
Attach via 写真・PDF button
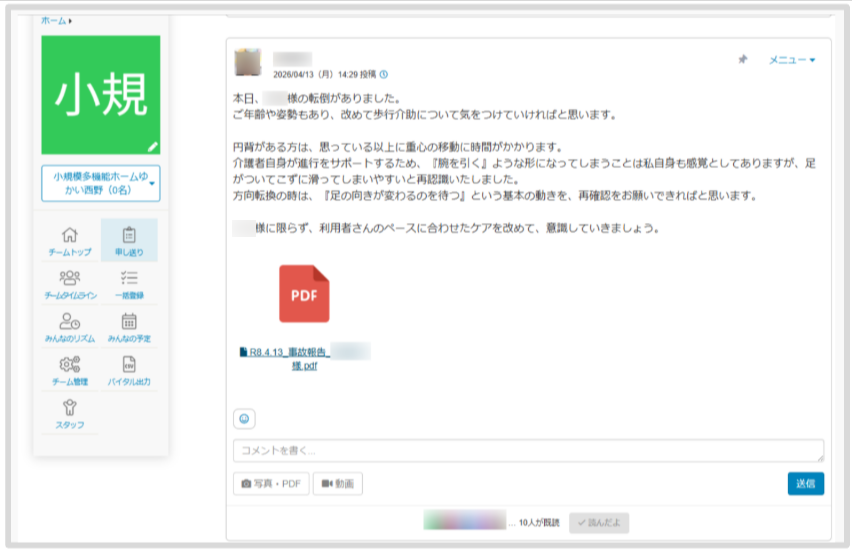tap(271, 484)
